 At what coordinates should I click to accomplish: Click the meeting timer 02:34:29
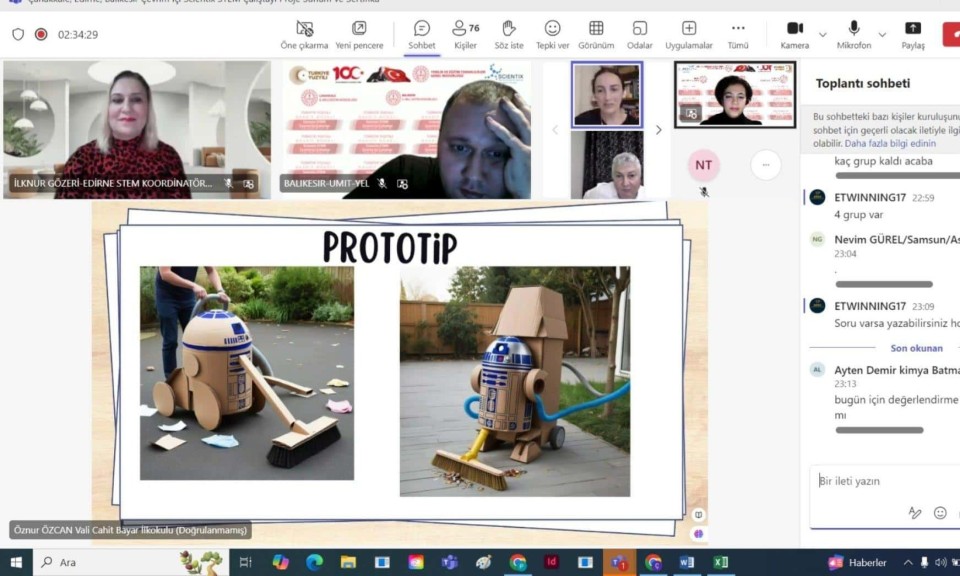[78, 35]
